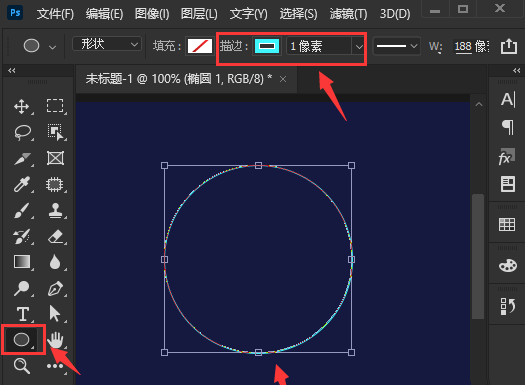This screenshot has height=385, width=525.
Task: Select the Clone Stamp tool
Action: [x=55, y=211]
